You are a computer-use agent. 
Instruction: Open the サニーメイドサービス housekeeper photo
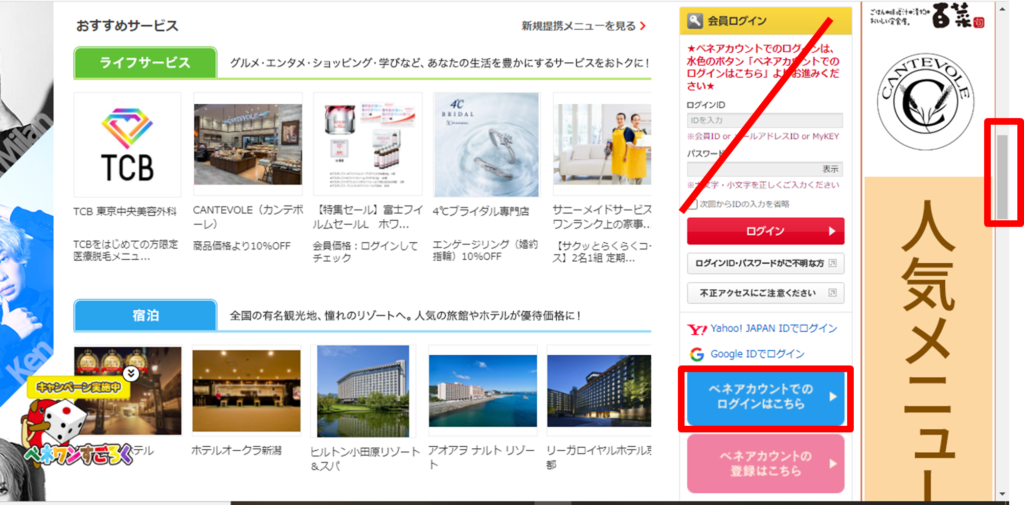pos(602,144)
